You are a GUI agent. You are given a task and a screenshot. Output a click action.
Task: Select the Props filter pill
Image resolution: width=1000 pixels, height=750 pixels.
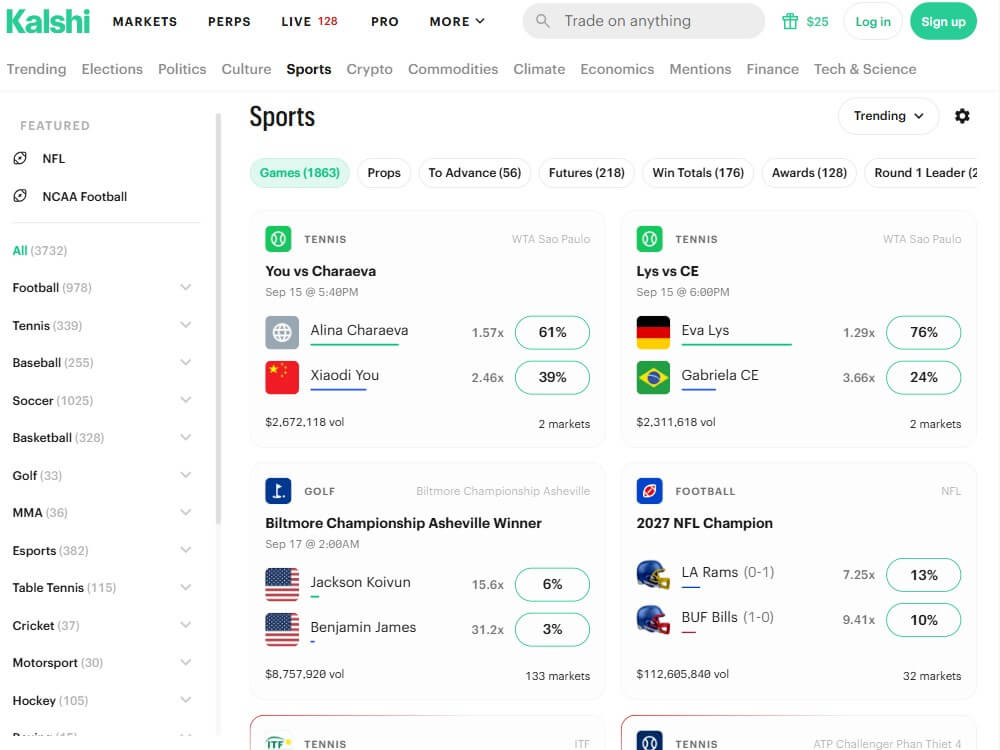tap(384, 173)
